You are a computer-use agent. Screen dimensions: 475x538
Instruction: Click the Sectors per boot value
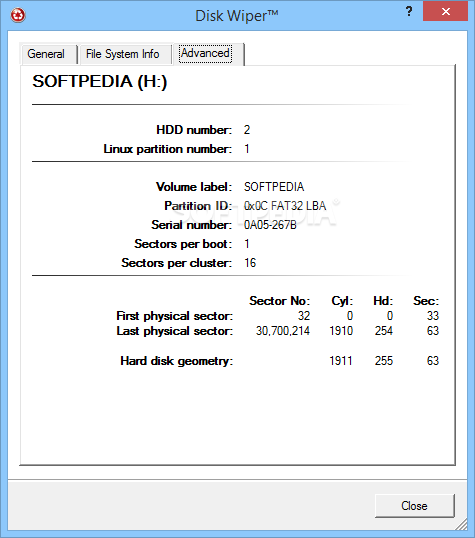coord(247,244)
